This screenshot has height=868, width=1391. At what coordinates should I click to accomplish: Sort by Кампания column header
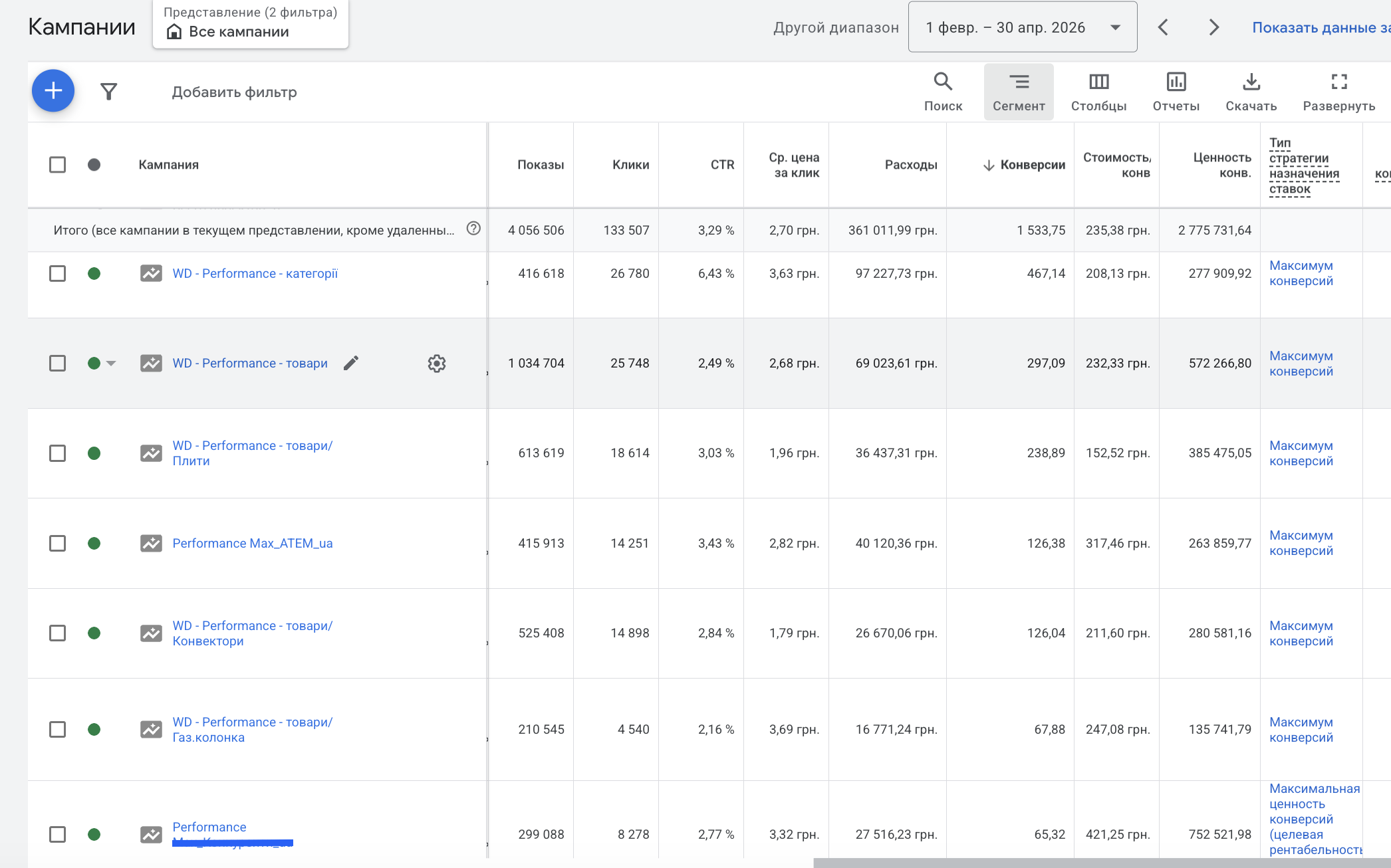(x=168, y=165)
